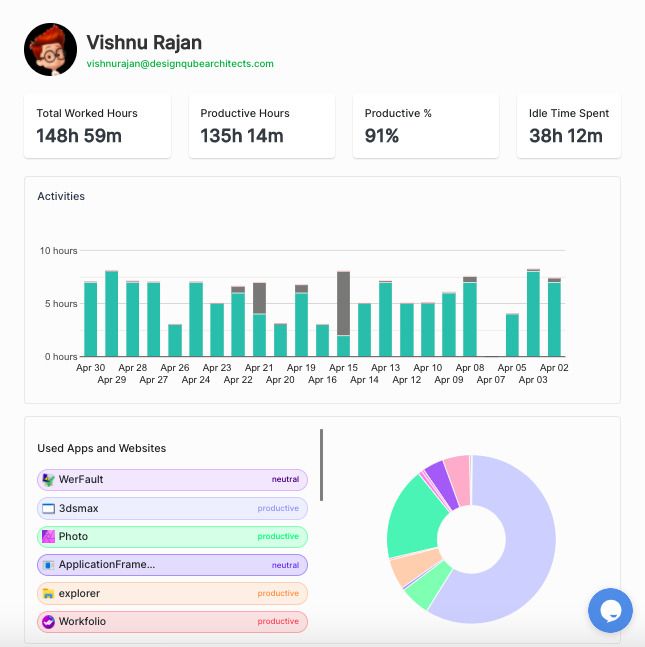Viewport: 645px width, 647px height.
Task: Click the neutral tag on WerFault
Action: click(x=285, y=479)
